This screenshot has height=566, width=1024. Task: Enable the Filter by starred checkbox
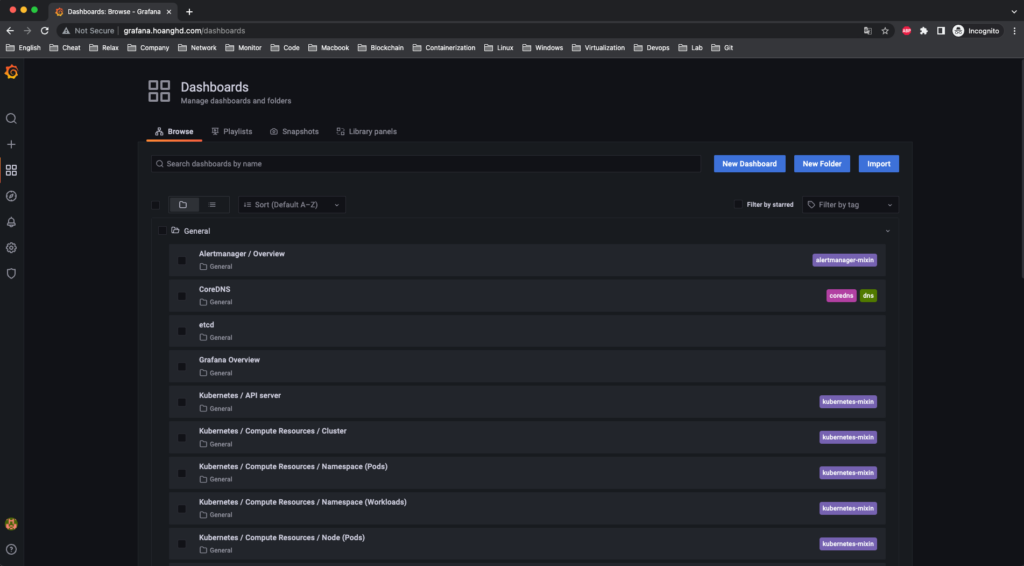click(738, 204)
